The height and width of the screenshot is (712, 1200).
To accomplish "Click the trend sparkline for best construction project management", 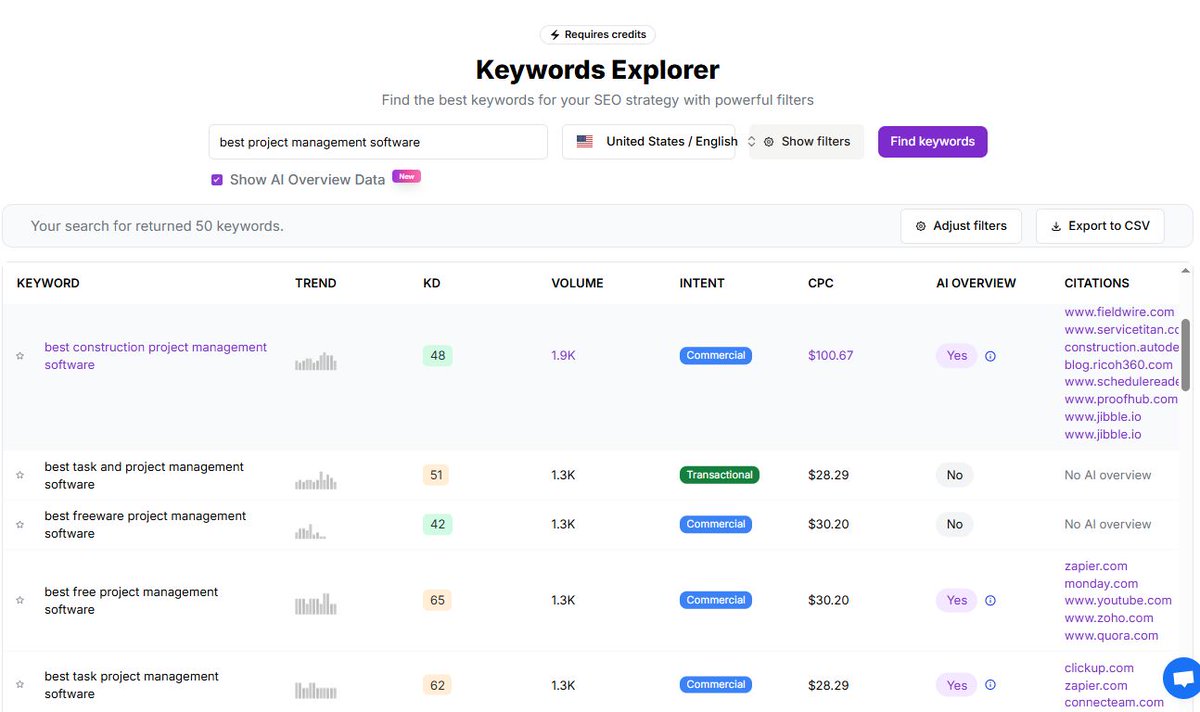I will point(315,362).
